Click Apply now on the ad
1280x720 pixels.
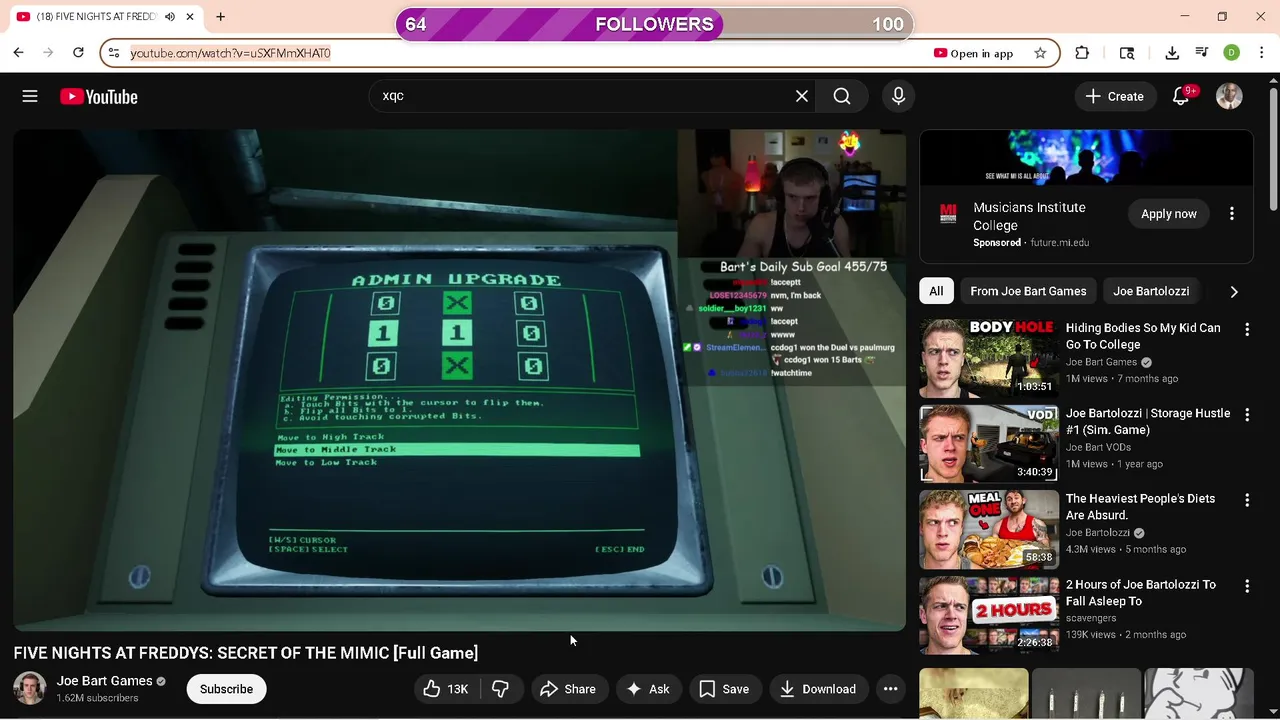(1169, 214)
